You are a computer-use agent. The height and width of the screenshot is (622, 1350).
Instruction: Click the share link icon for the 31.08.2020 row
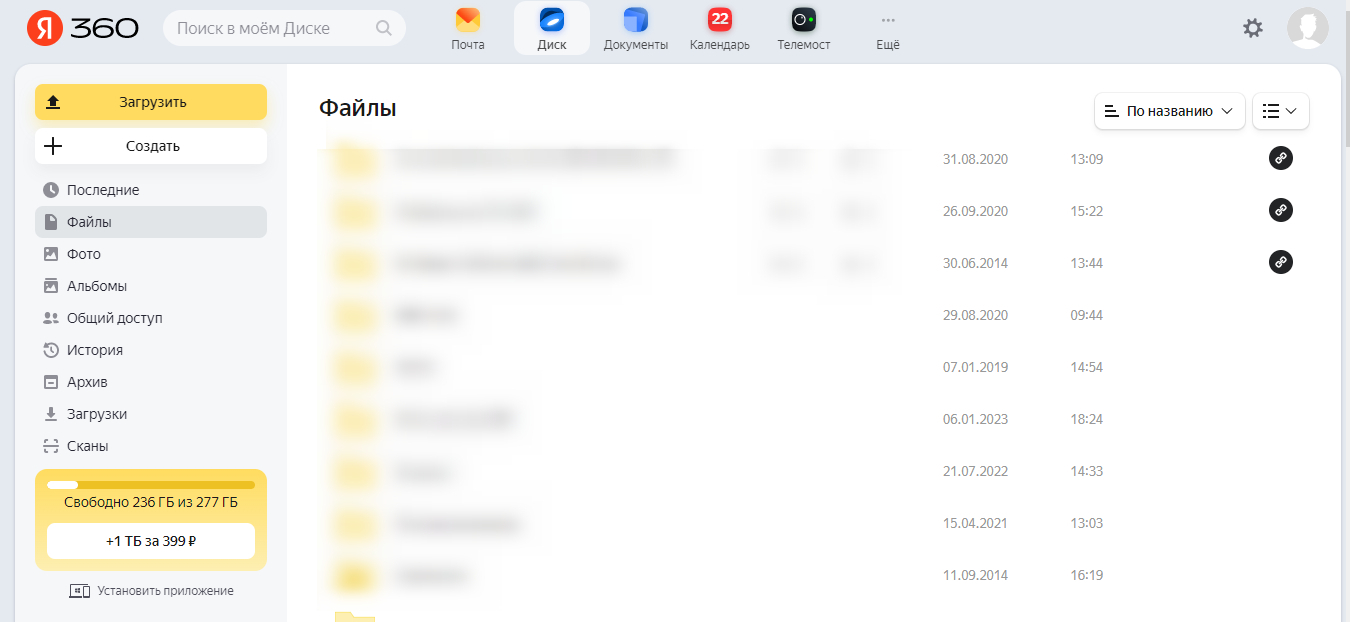coord(1281,158)
